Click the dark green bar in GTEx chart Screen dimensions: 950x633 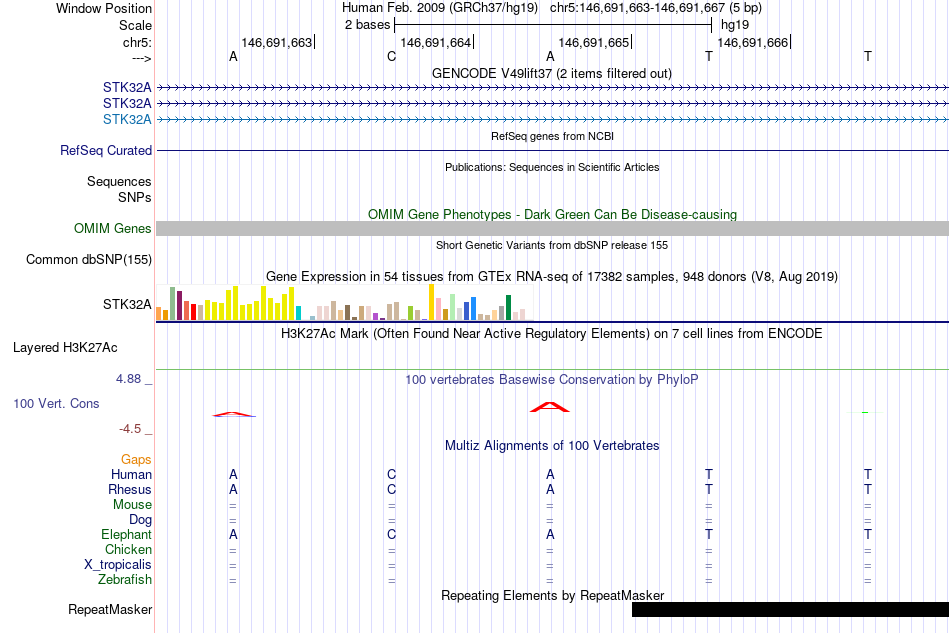[508, 307]
